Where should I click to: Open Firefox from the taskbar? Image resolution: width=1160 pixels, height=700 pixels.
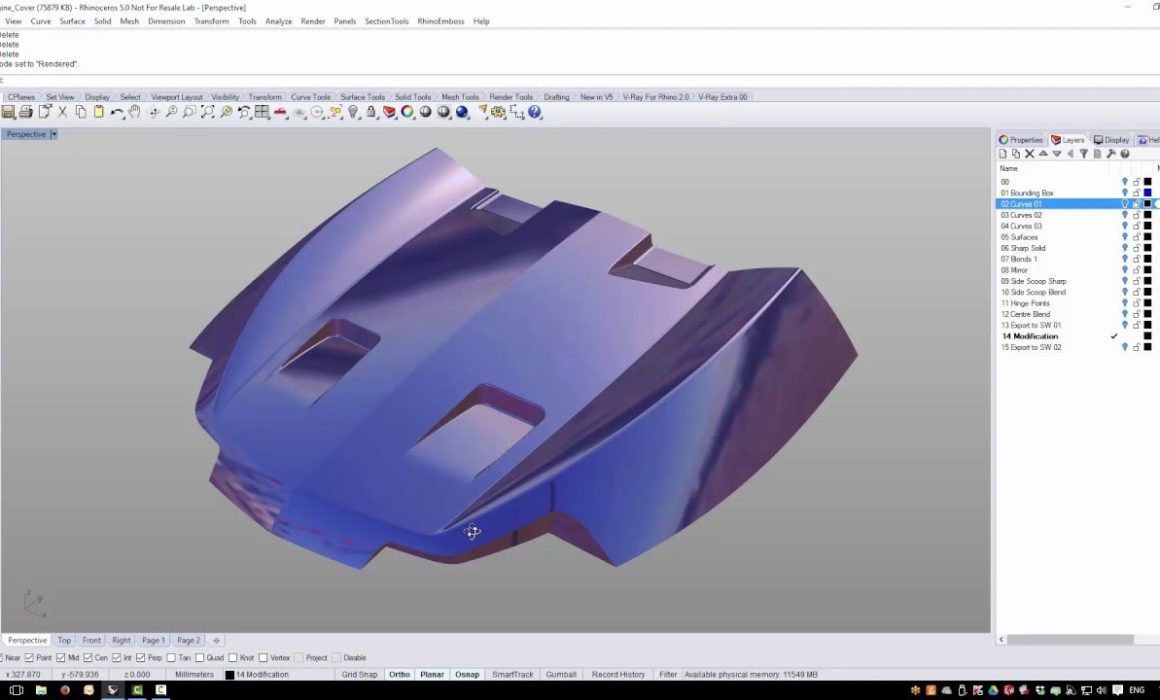click(x=65, y=690)
